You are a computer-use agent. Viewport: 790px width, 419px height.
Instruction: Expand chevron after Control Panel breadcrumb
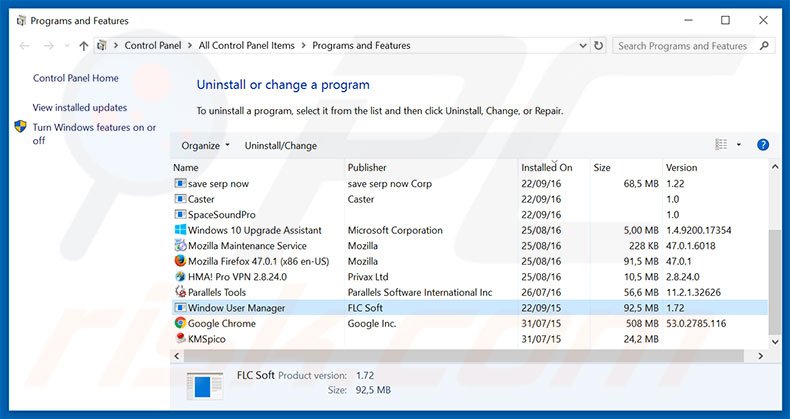click(190, 45)
